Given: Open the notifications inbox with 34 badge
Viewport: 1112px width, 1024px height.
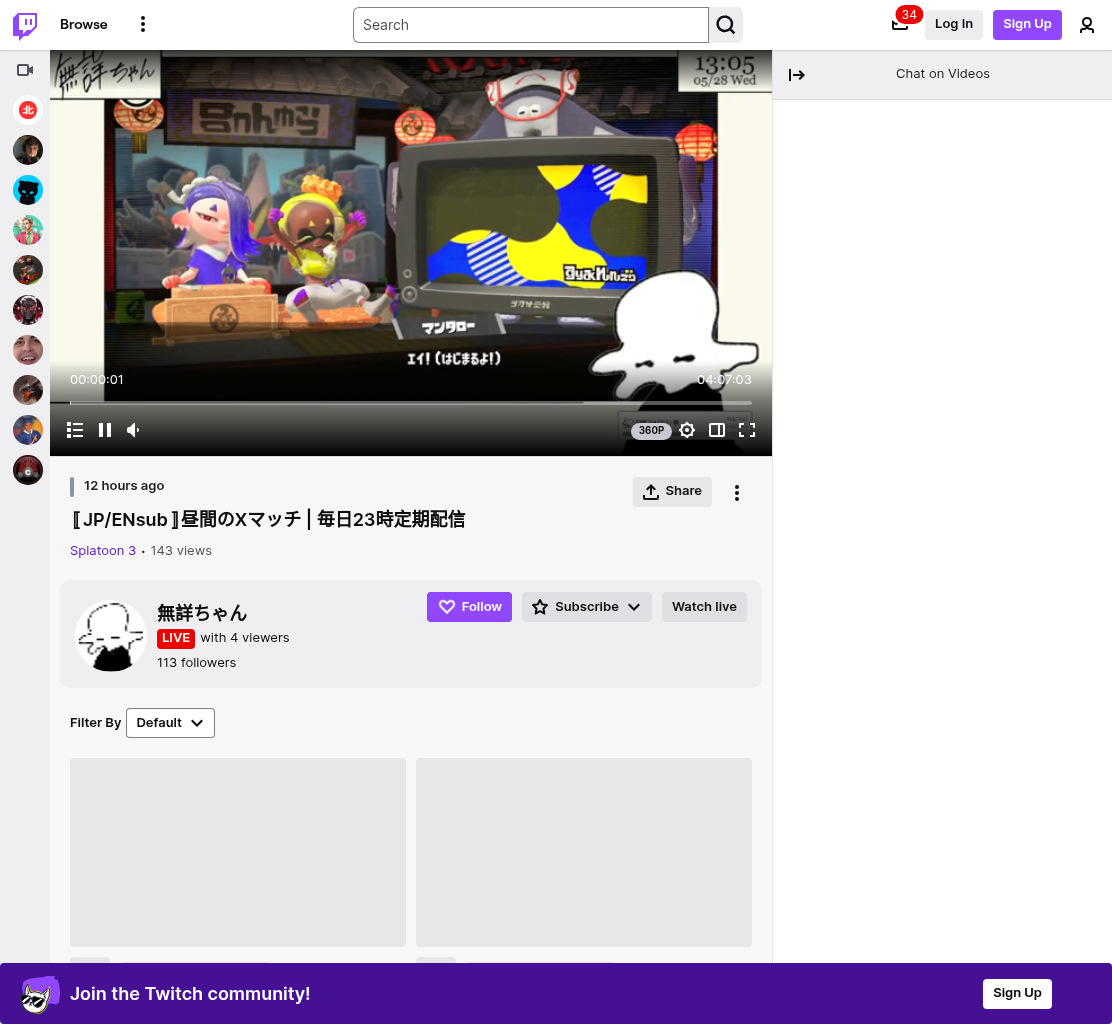Looking at the screenshot, I should coord(900,25).
